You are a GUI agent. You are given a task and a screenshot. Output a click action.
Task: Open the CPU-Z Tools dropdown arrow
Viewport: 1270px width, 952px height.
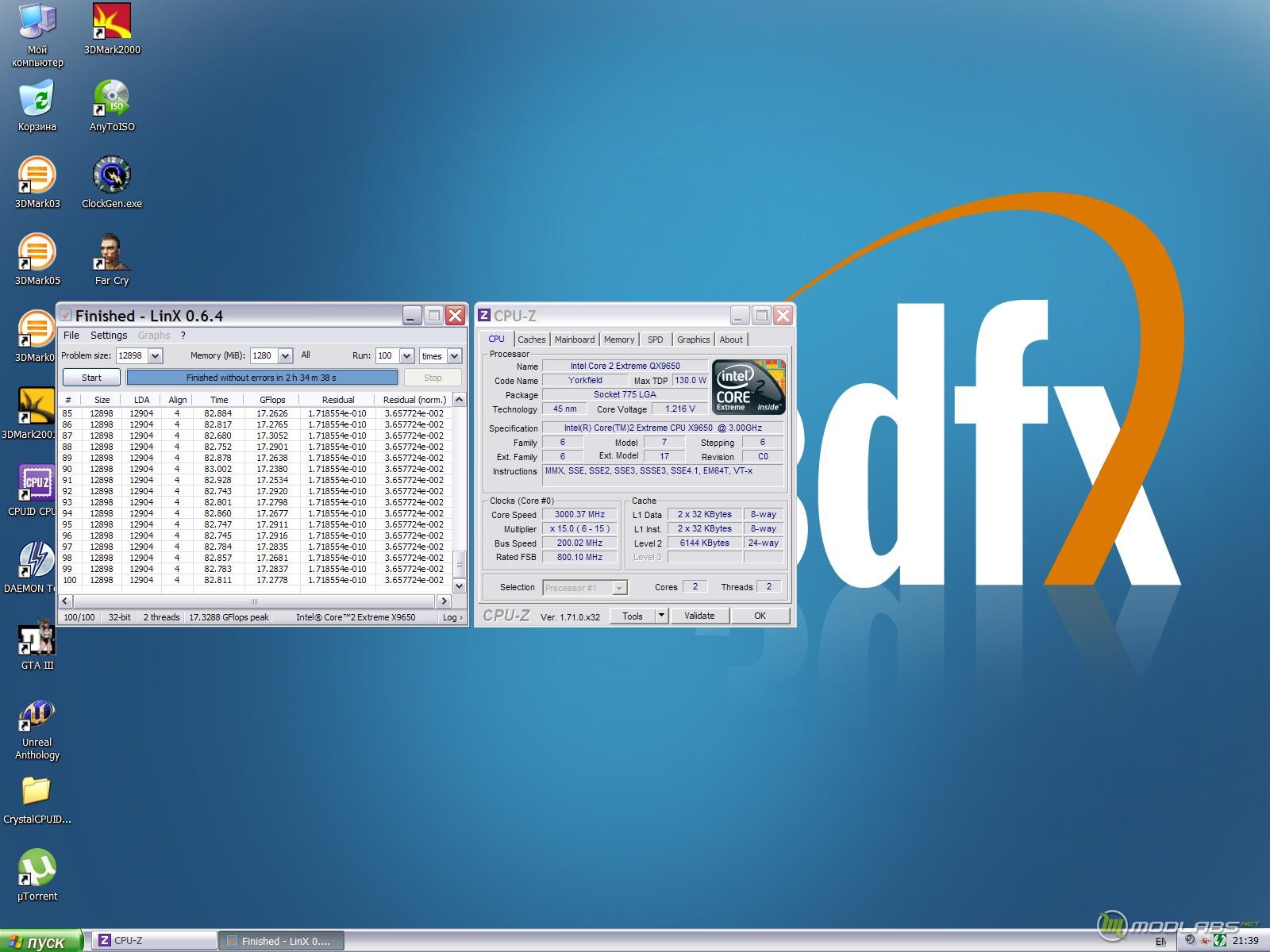661,616
